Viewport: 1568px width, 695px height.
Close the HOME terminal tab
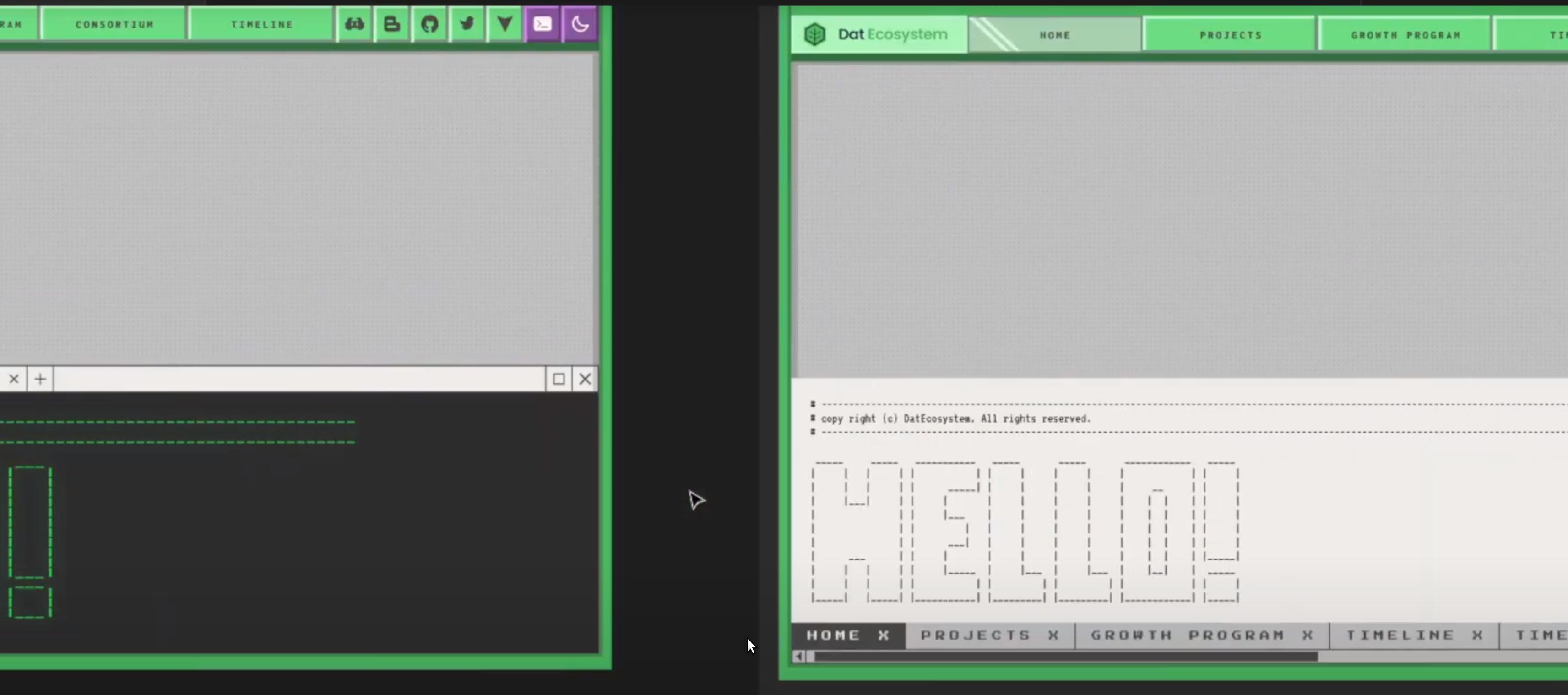tap(884, 635)
